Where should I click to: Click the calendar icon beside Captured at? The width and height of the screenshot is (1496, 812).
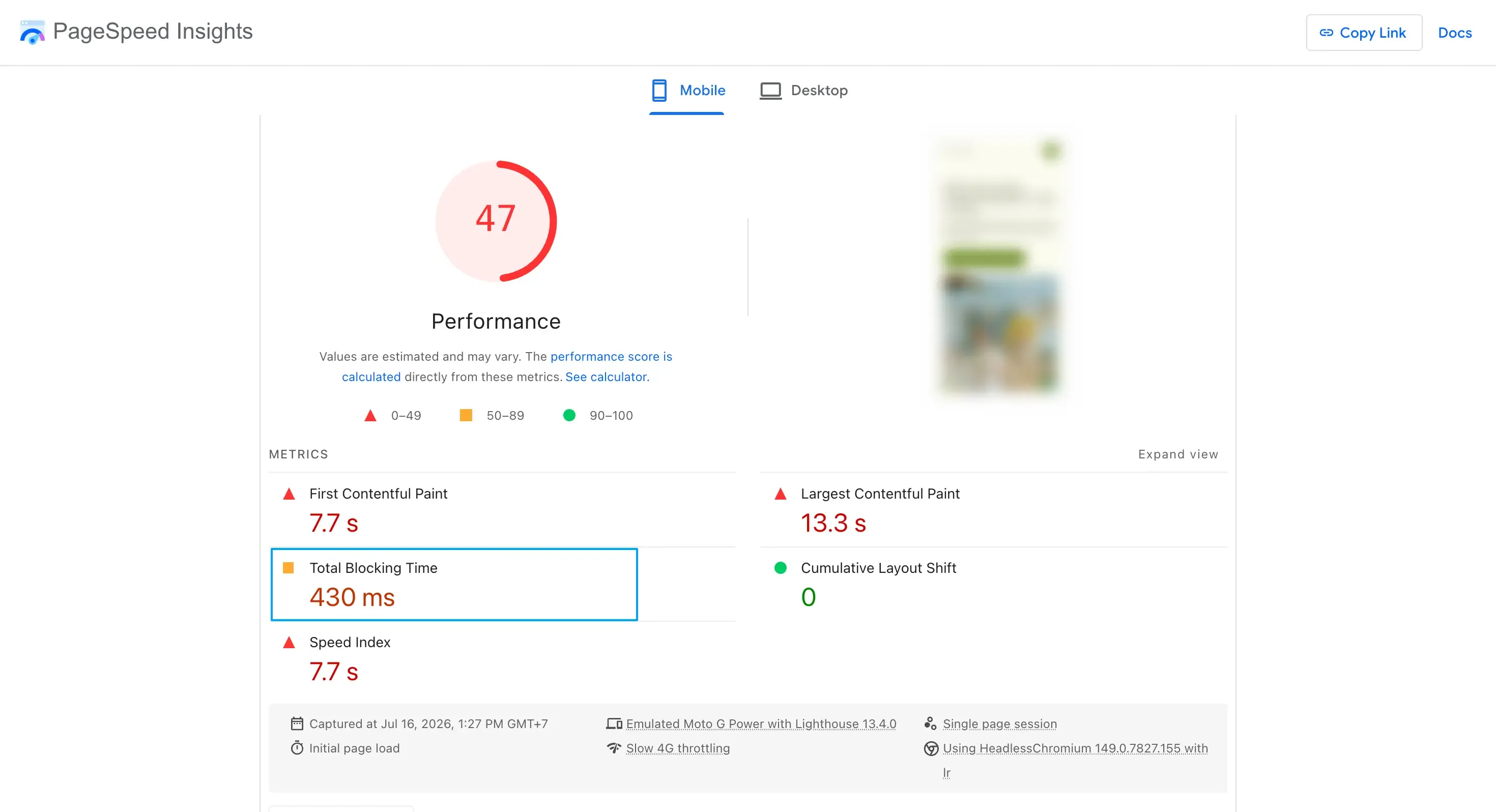(x=297, y=723)
